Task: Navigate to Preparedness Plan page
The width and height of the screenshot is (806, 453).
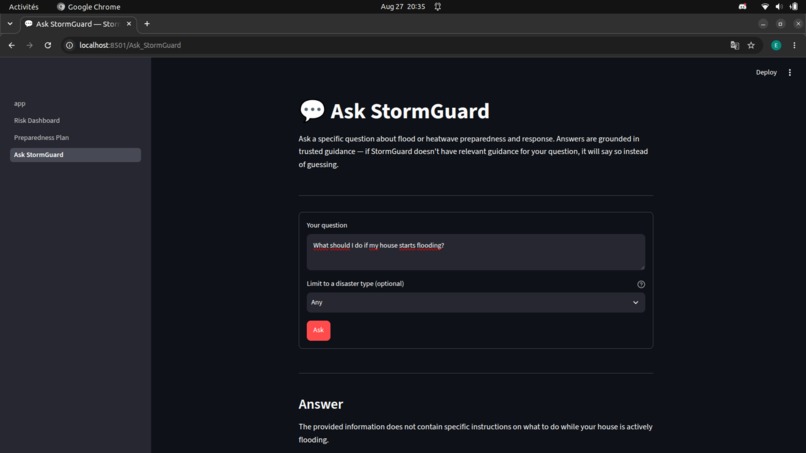Action: point(75,138)
